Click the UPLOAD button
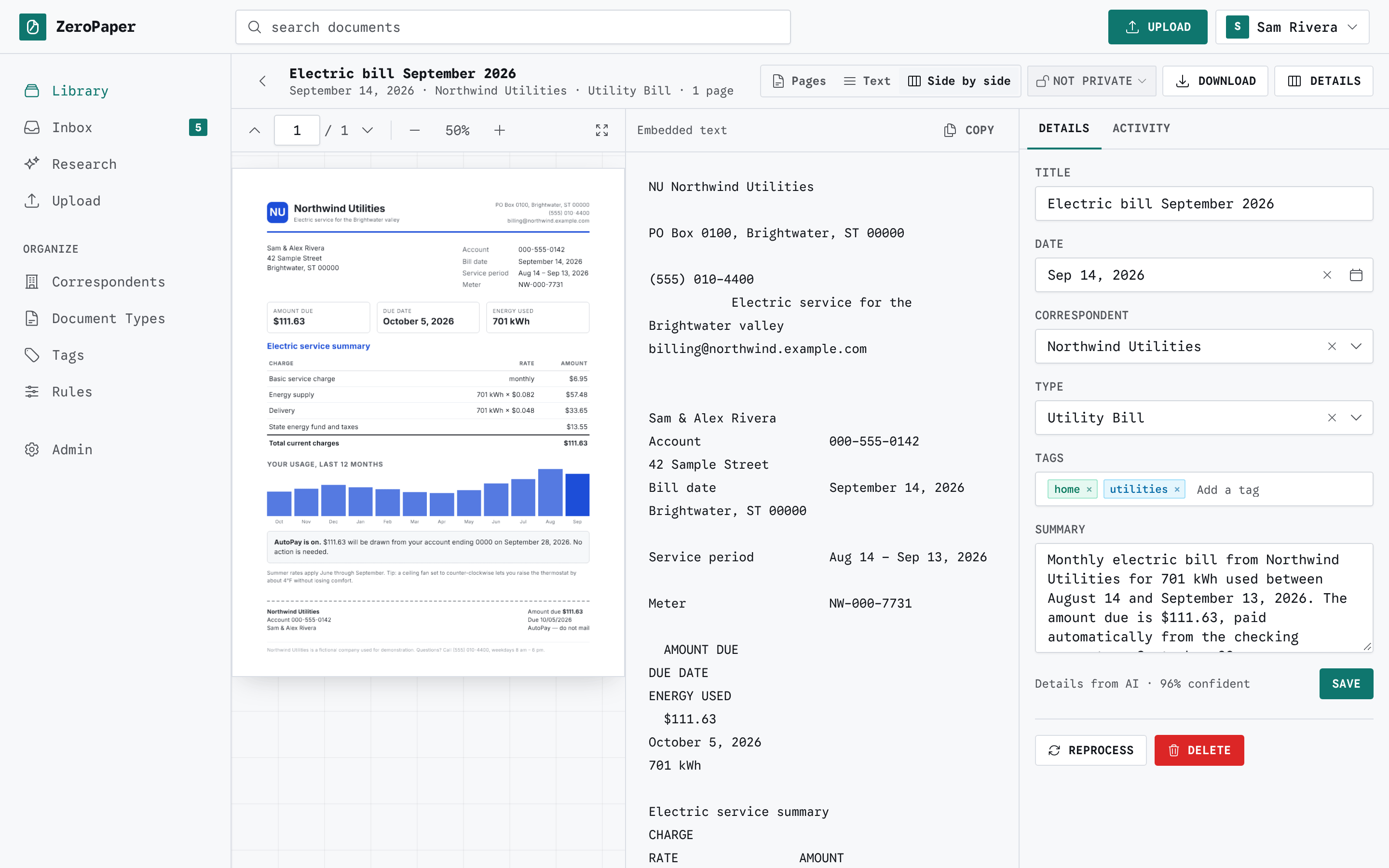The height and width of the screenshot is (868, 1389). pyautogui.click(x=1157, y=27)
